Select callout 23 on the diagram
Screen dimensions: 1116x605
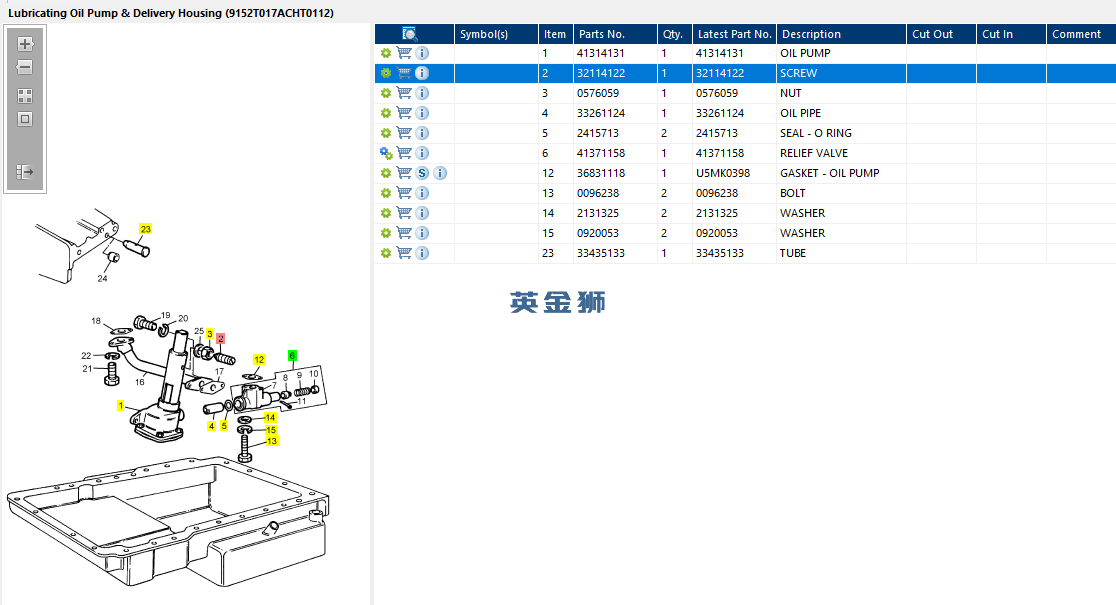tap(146, 229)
